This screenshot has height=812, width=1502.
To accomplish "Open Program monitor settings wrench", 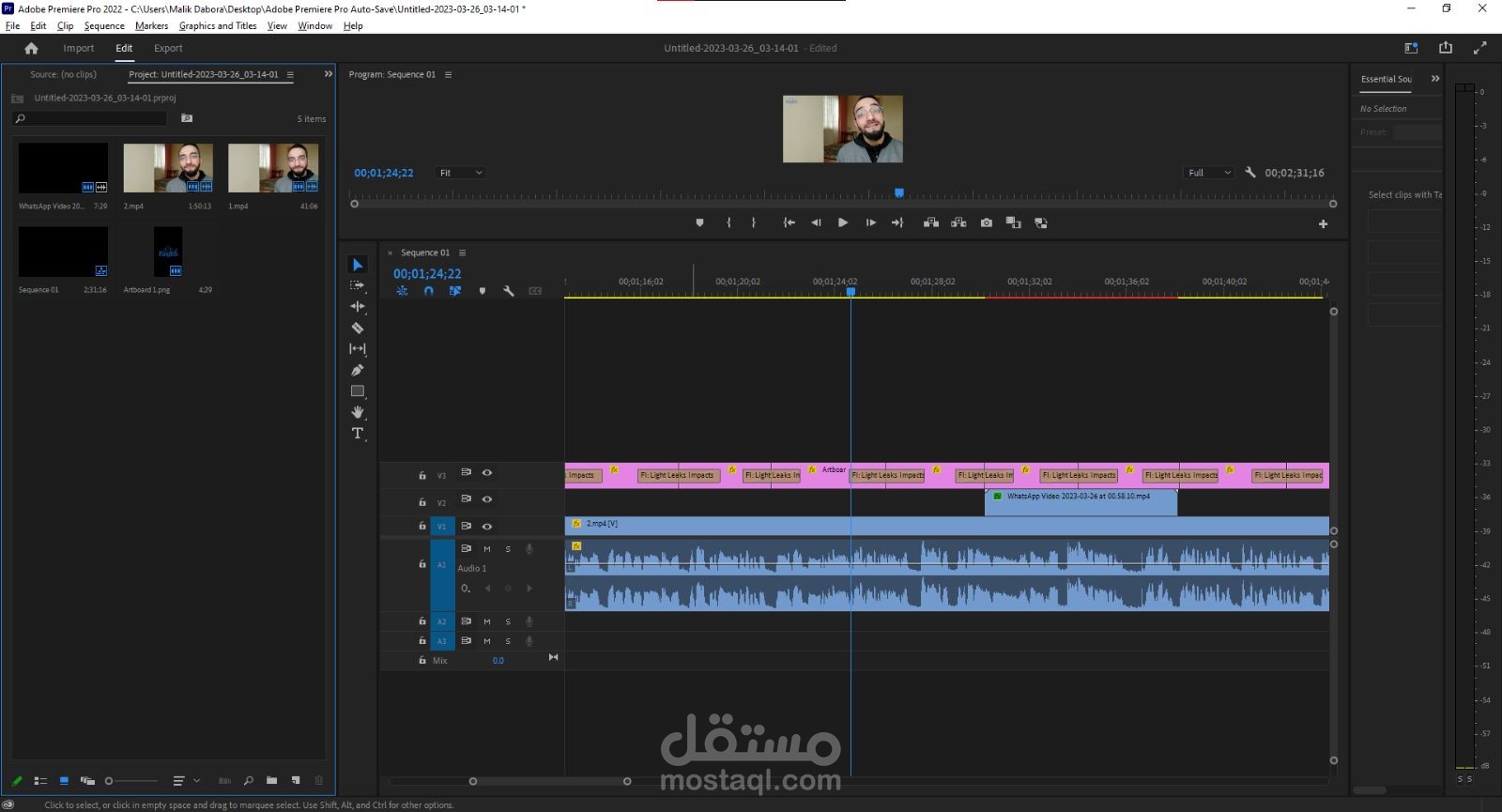I will [1249, 173].
